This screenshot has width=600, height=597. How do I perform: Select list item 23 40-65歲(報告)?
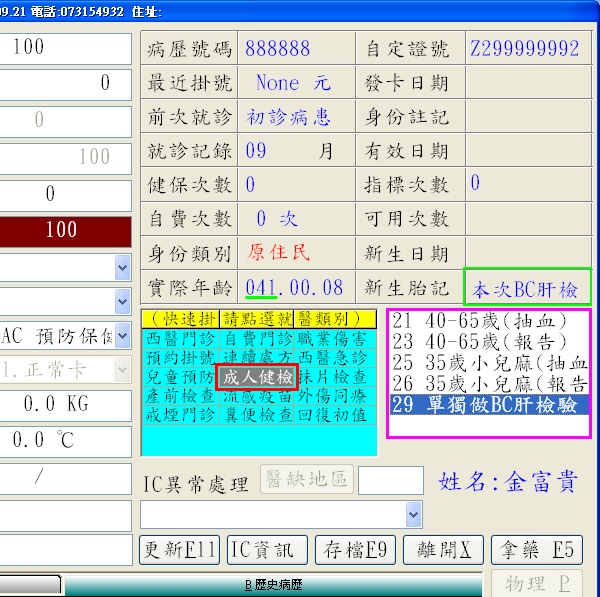tap(478, 342)
